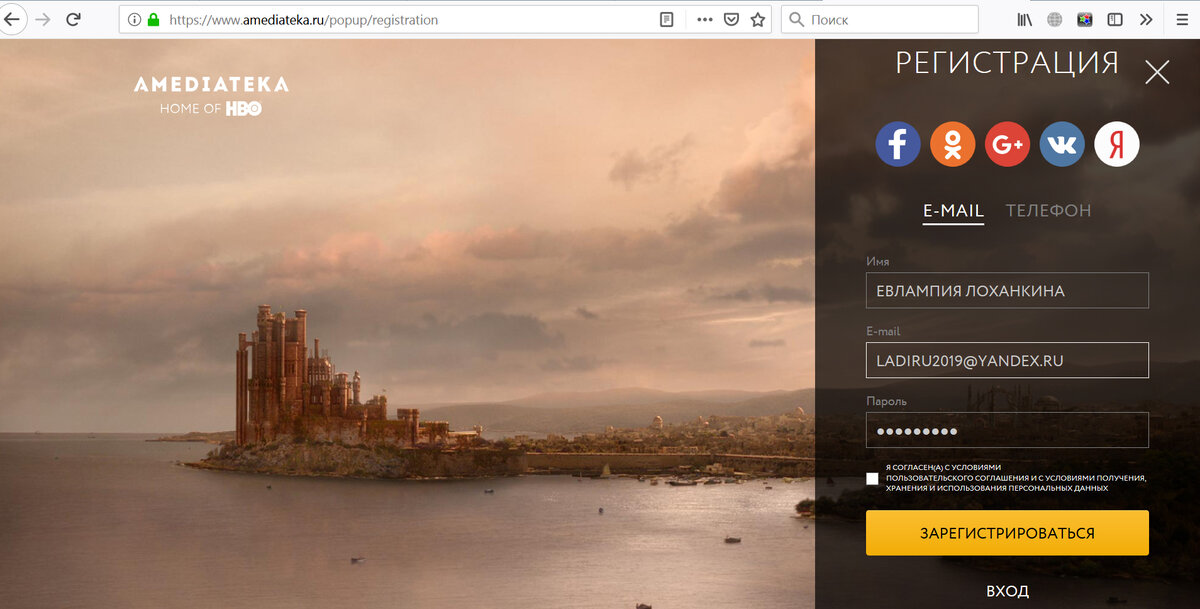Open the page actions three-dots menu
The width and height of the screenshot is (1200, 609).
point(705,19)
